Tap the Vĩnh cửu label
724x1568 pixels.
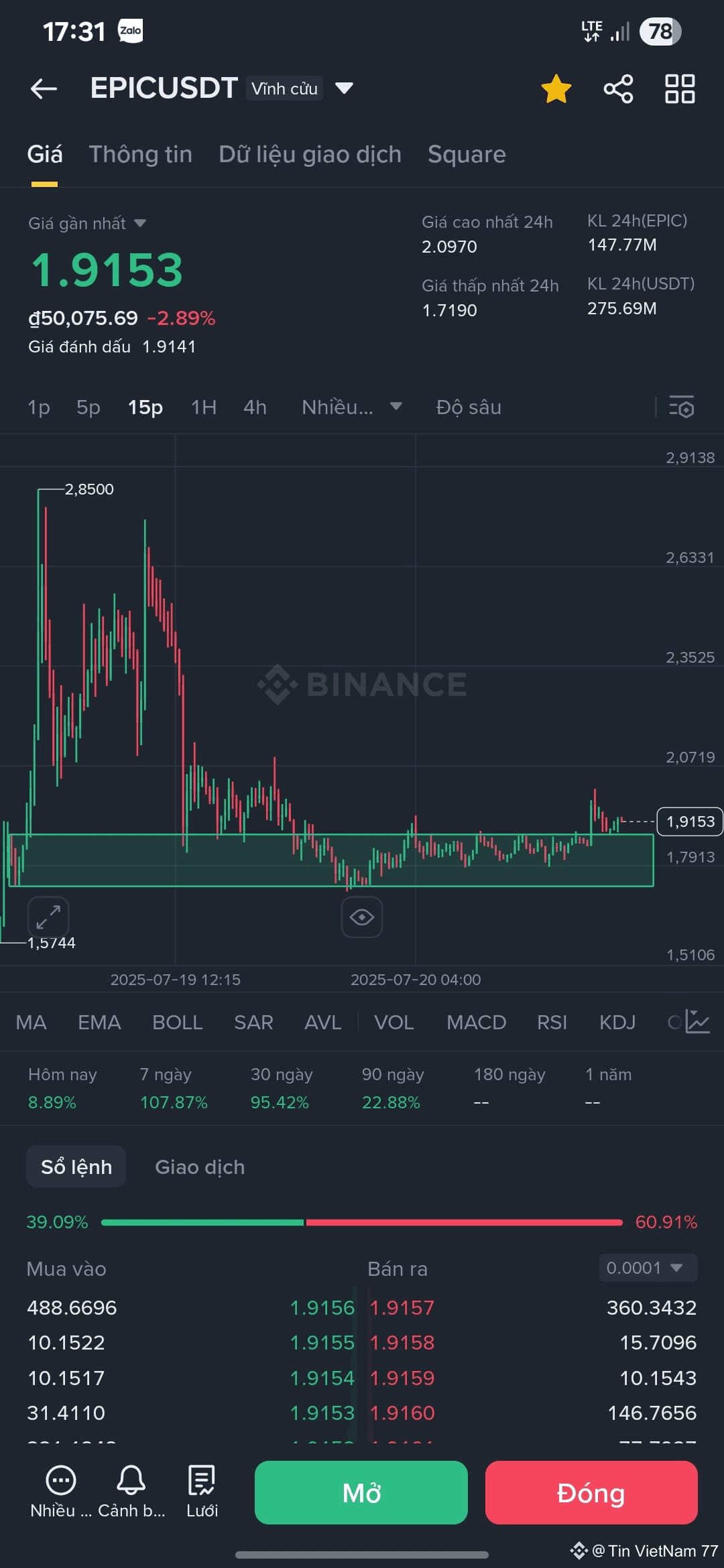(284, 88)
